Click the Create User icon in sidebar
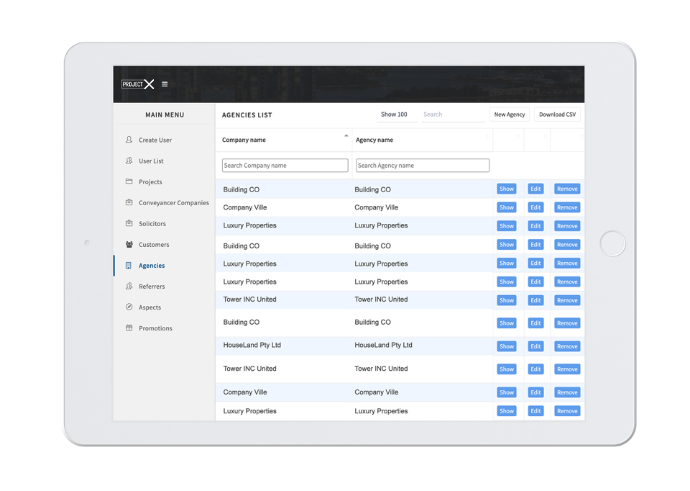Screen dimensions: 690x491 pos(129,140)
